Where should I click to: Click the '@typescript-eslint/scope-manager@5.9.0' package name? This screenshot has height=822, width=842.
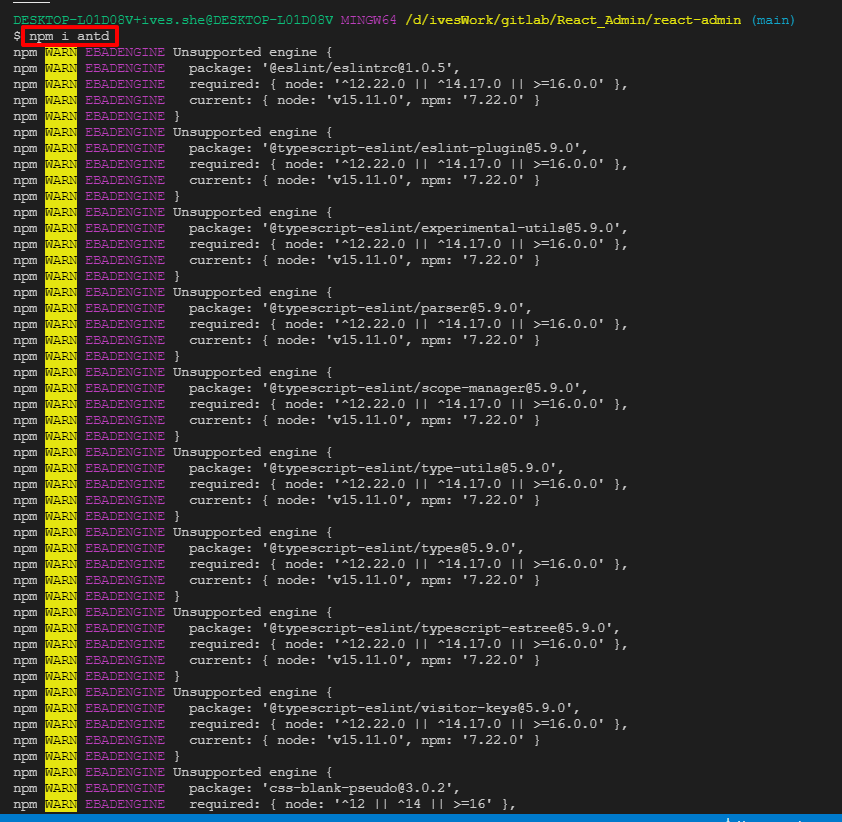click(421, 388)
